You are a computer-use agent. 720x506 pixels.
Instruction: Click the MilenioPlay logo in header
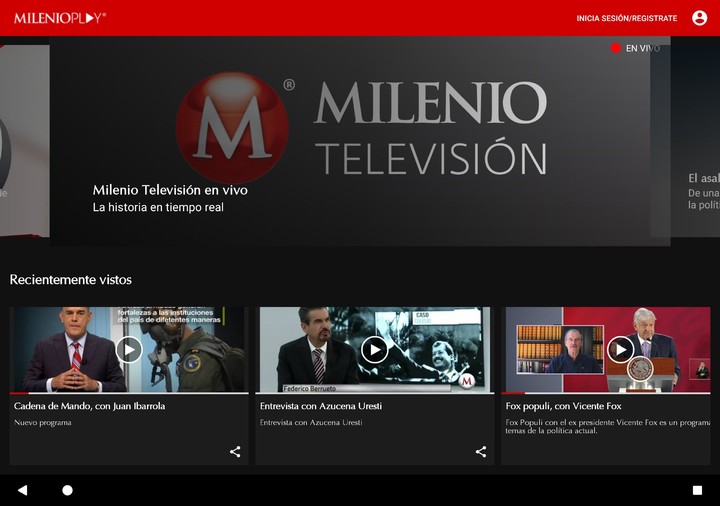(60, 18)
